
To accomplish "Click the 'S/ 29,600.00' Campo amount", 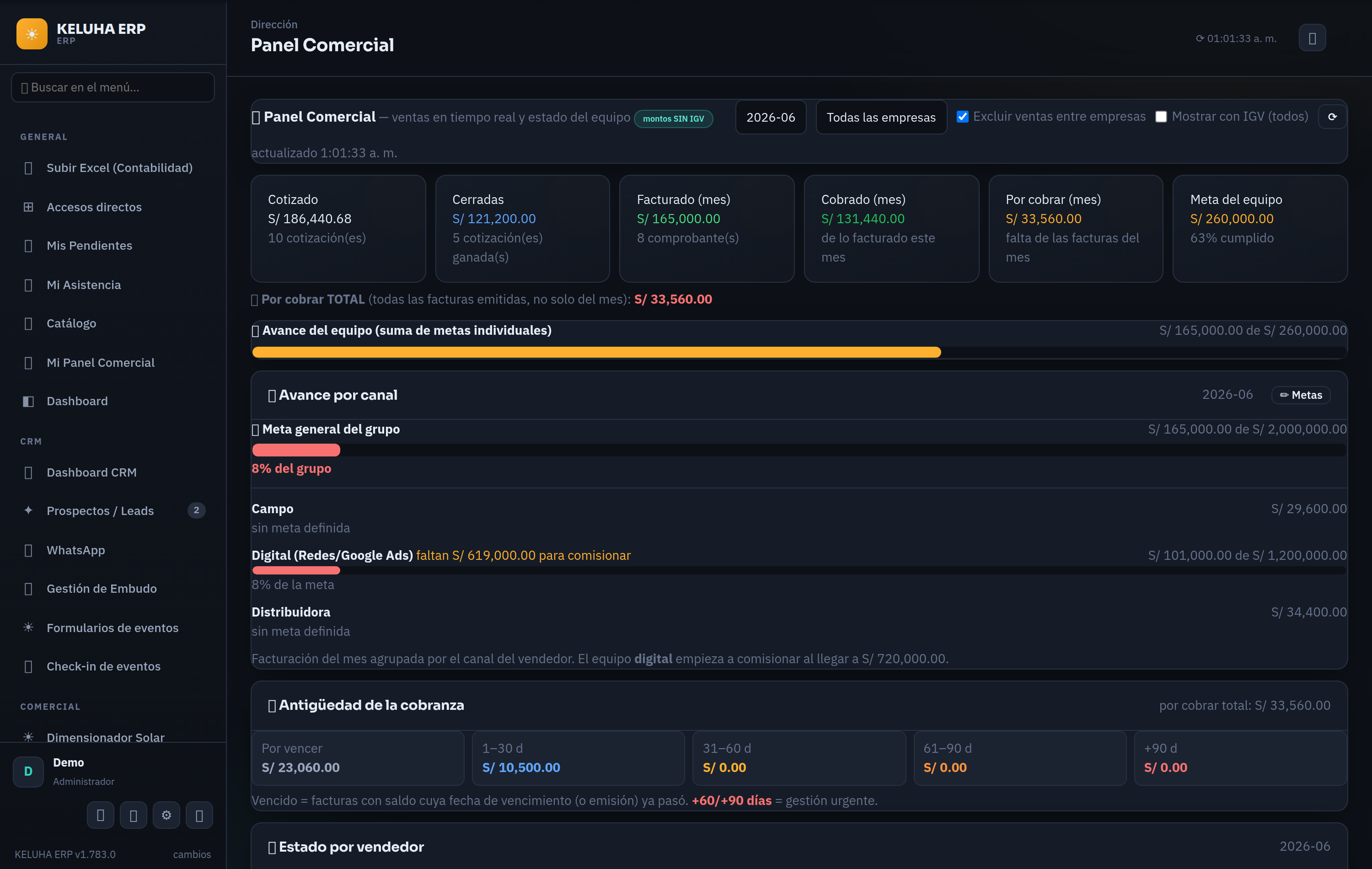I will [x=1309, y=509].
